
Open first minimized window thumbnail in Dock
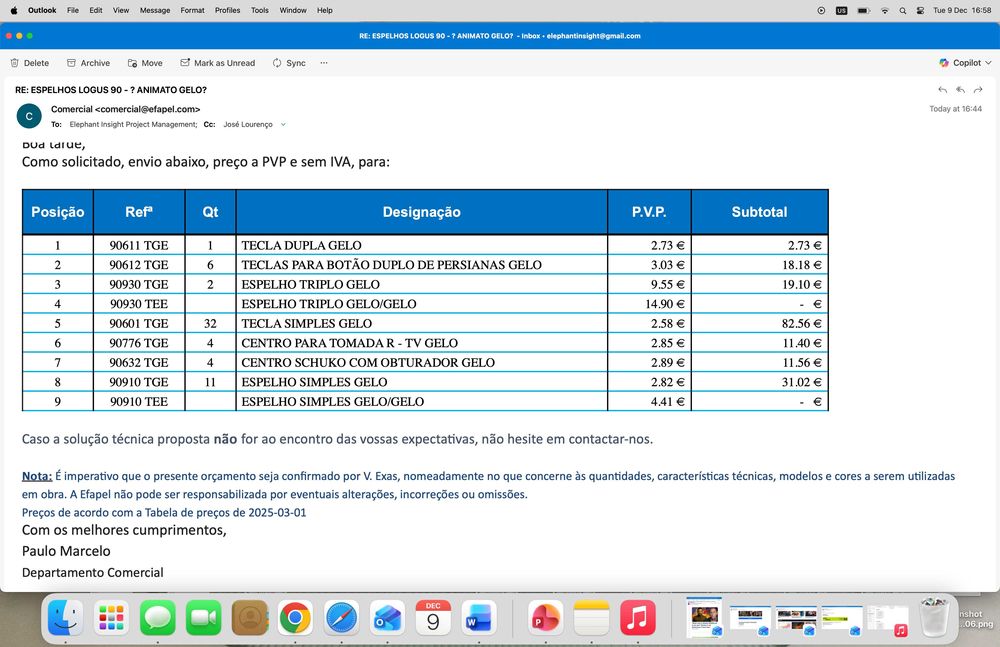(704, 618)
